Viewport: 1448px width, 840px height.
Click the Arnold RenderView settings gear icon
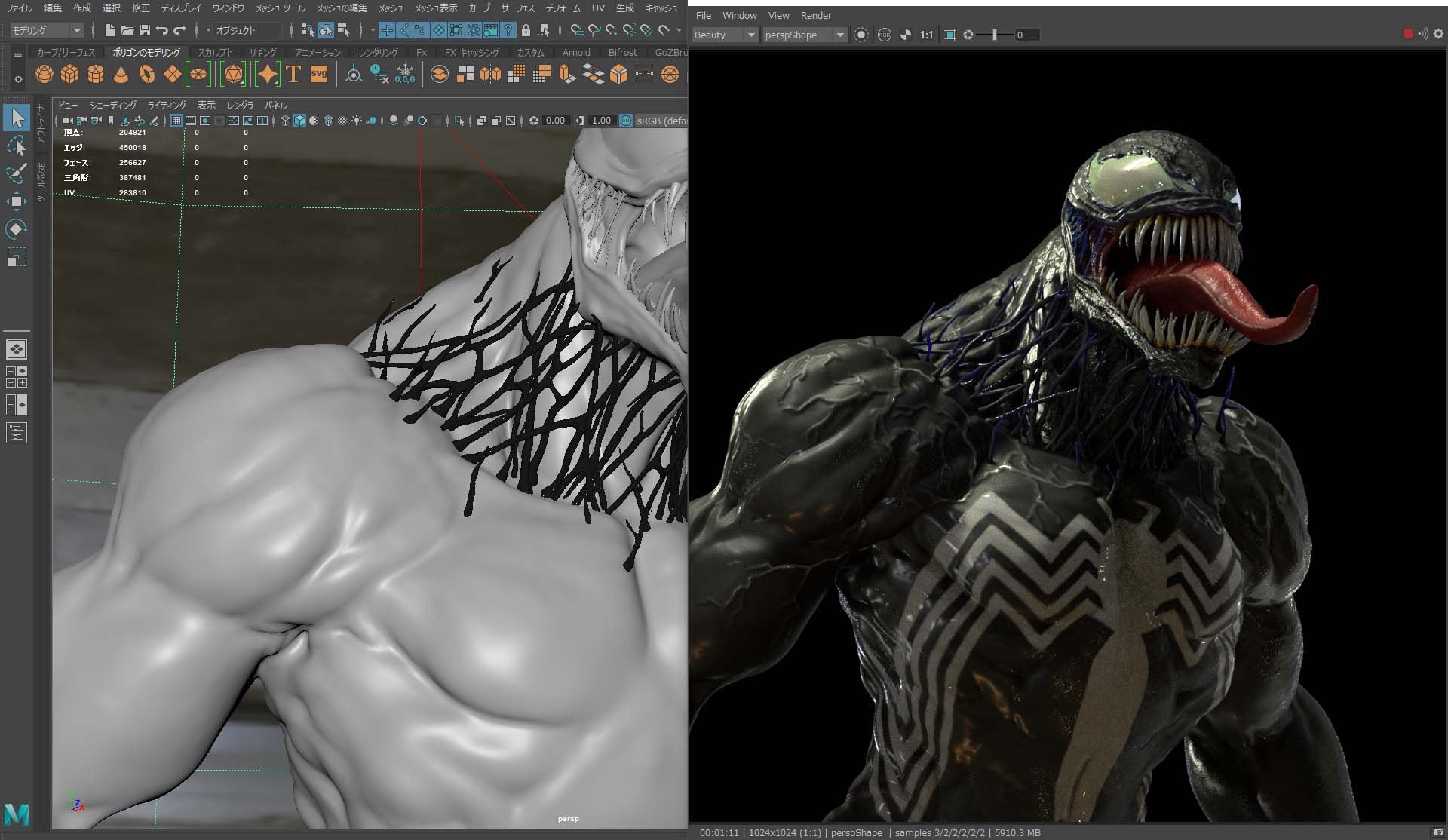(1438, 34)
